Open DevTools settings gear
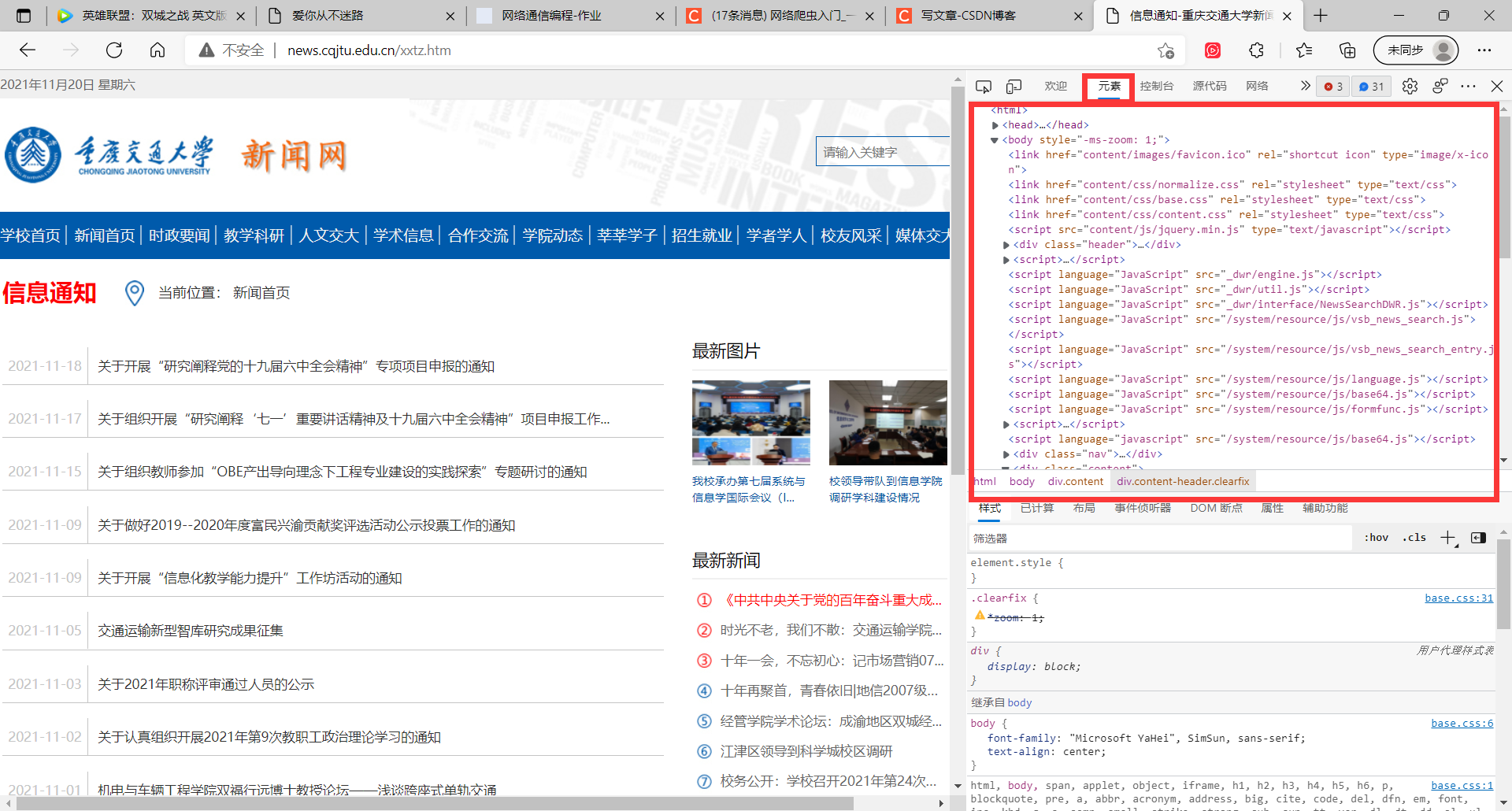This screenshot has height=811, width=1512. (1410, 86)
